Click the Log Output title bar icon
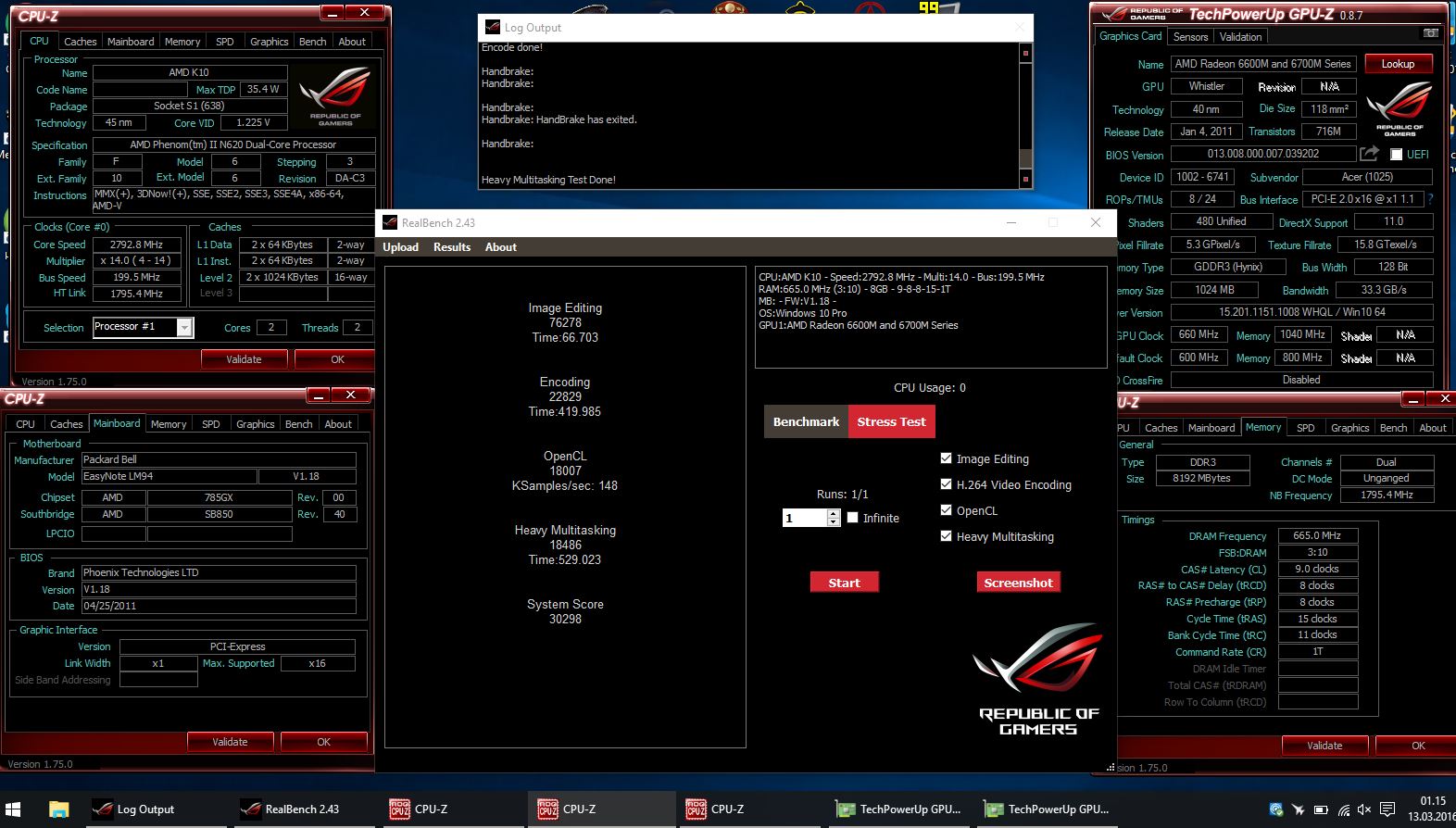1456x828 pixels. point(493,27)
